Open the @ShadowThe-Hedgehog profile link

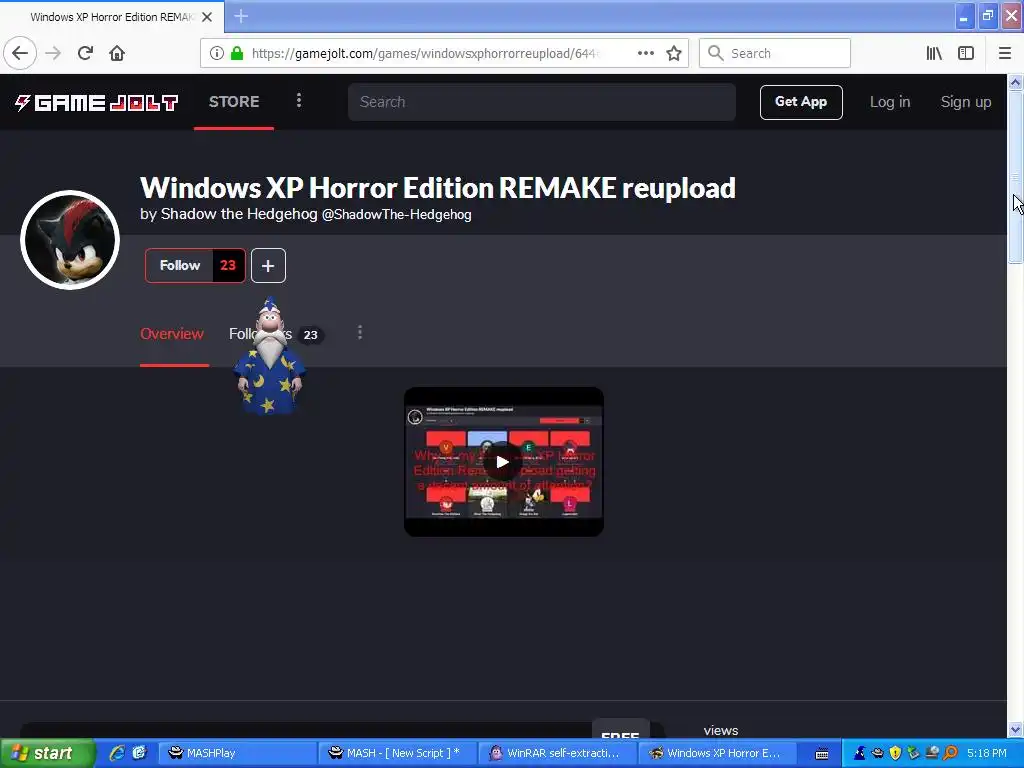[396, 214]
